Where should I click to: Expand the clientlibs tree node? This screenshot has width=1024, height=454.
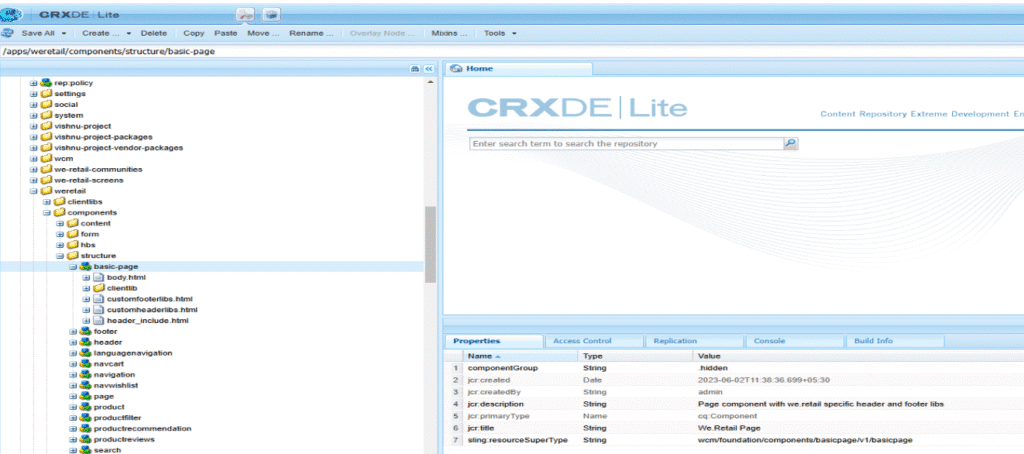coord(47,202)
